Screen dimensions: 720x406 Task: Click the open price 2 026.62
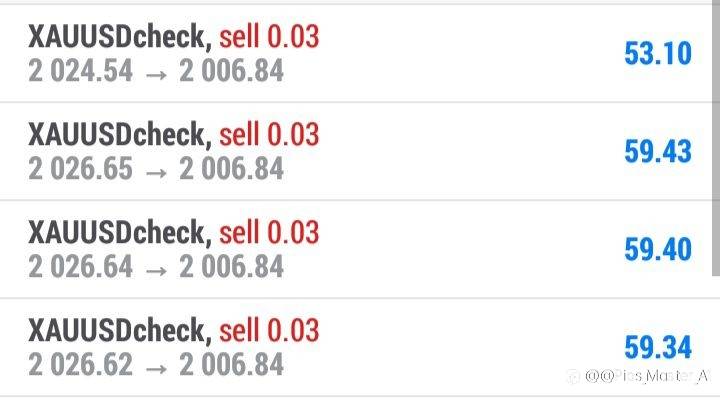pyautogui.click(x=80, y=364)
